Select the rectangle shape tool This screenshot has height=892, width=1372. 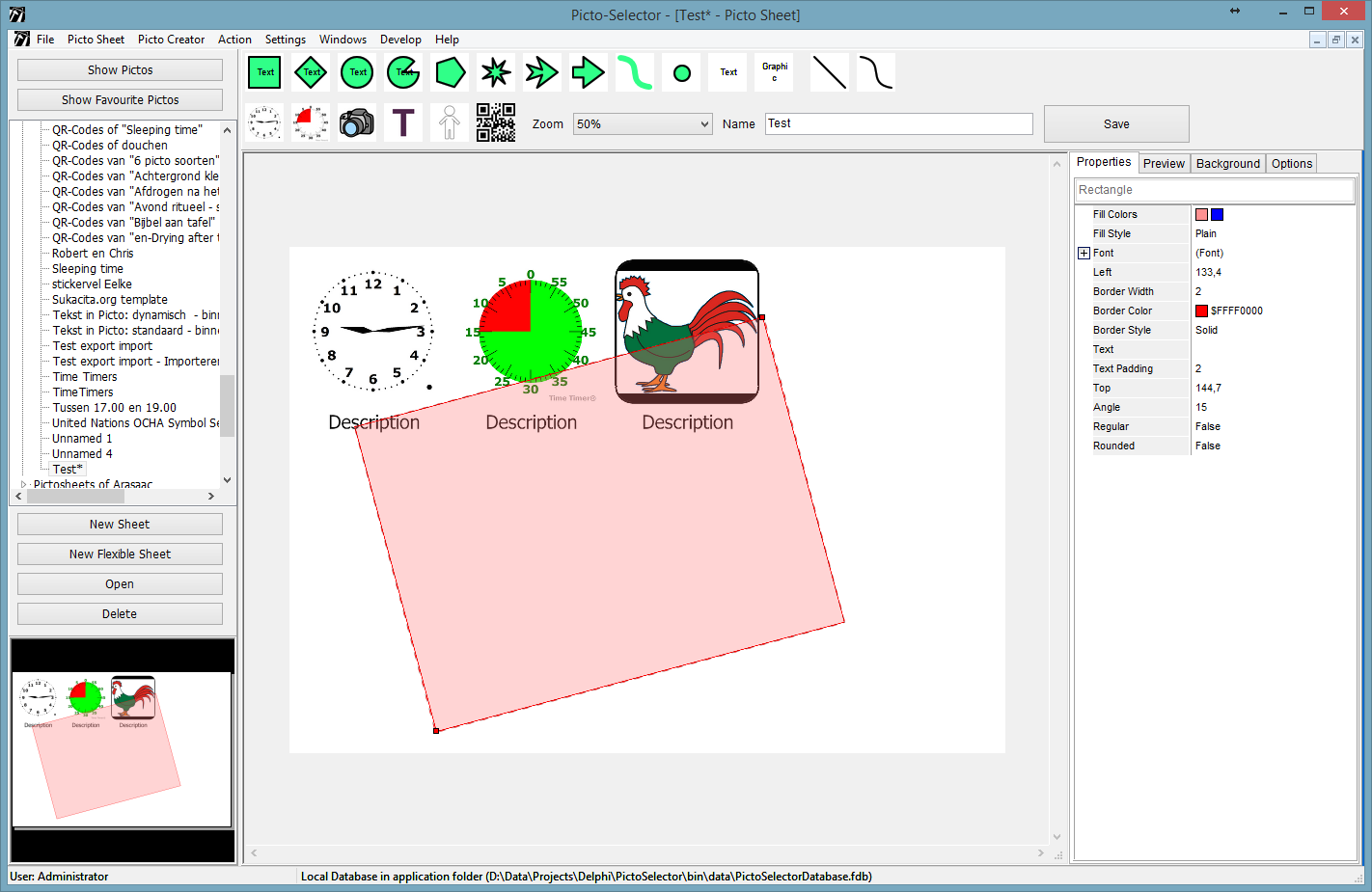click(x=264, y=72)
